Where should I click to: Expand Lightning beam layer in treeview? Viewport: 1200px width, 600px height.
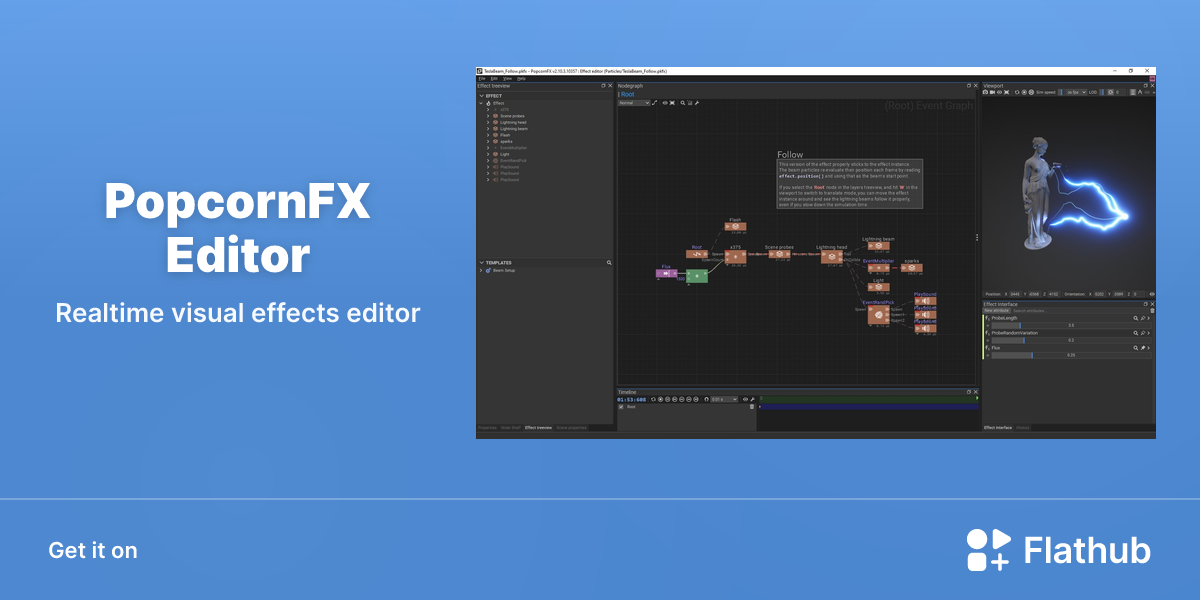[x=488, y=129]
